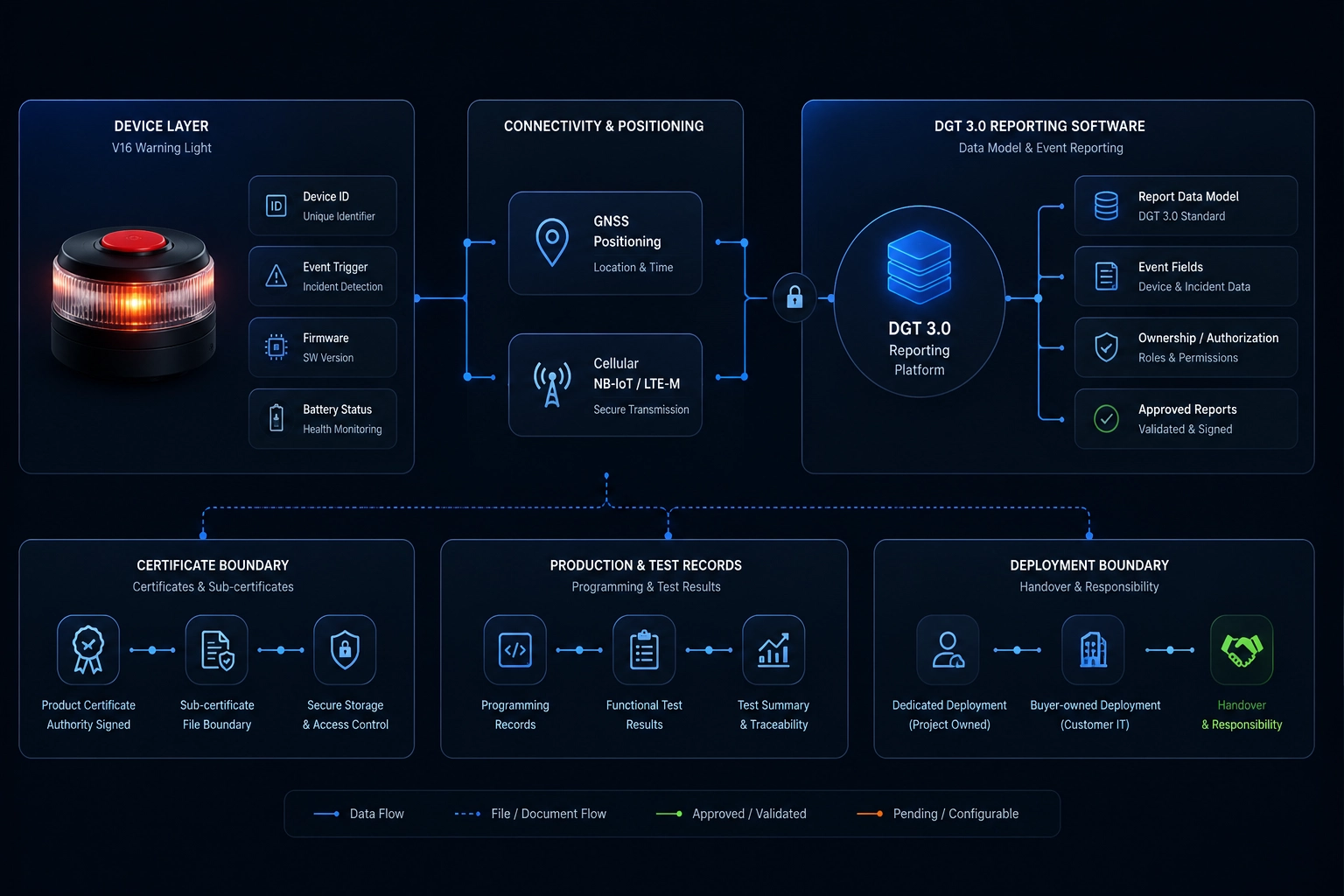
Task: Click the 'File / Document Flow' legend entry
Action: pos(530,814)
